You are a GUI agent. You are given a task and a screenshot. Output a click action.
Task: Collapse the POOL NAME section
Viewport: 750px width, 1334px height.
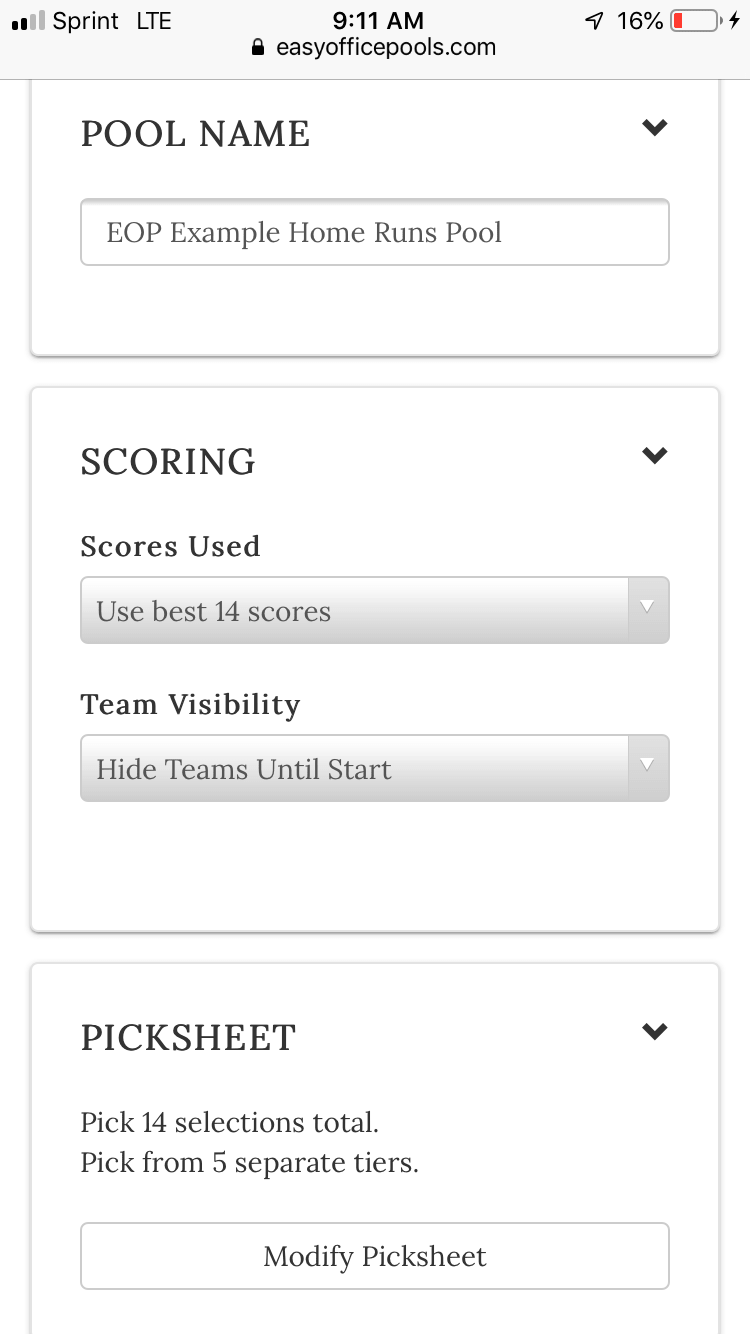[655, 127]
